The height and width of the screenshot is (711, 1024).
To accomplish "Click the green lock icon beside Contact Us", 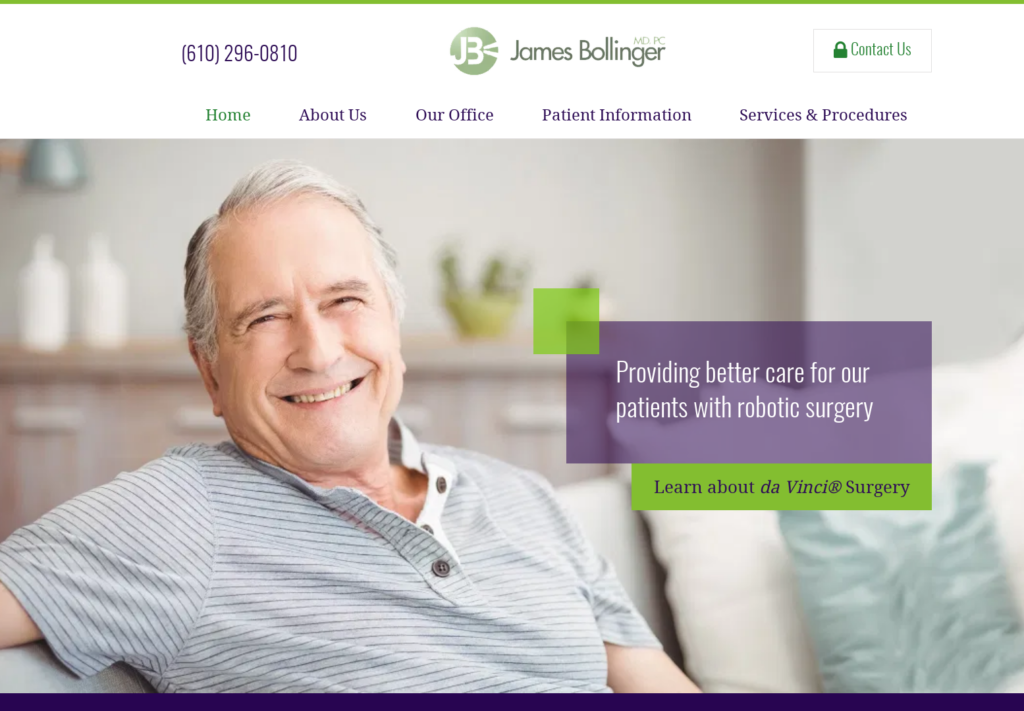I will pos(840,50).
